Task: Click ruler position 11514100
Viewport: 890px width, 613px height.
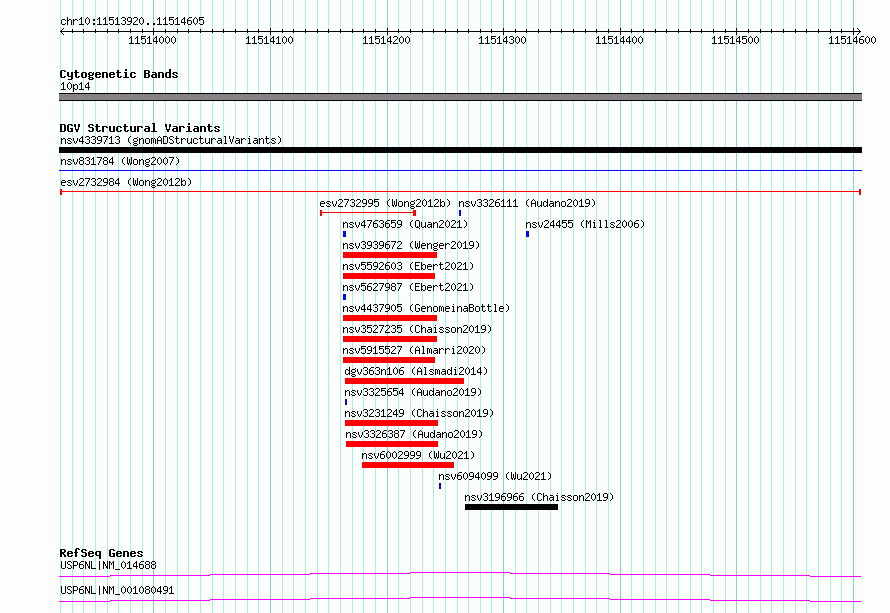Action: click(269, 40)
